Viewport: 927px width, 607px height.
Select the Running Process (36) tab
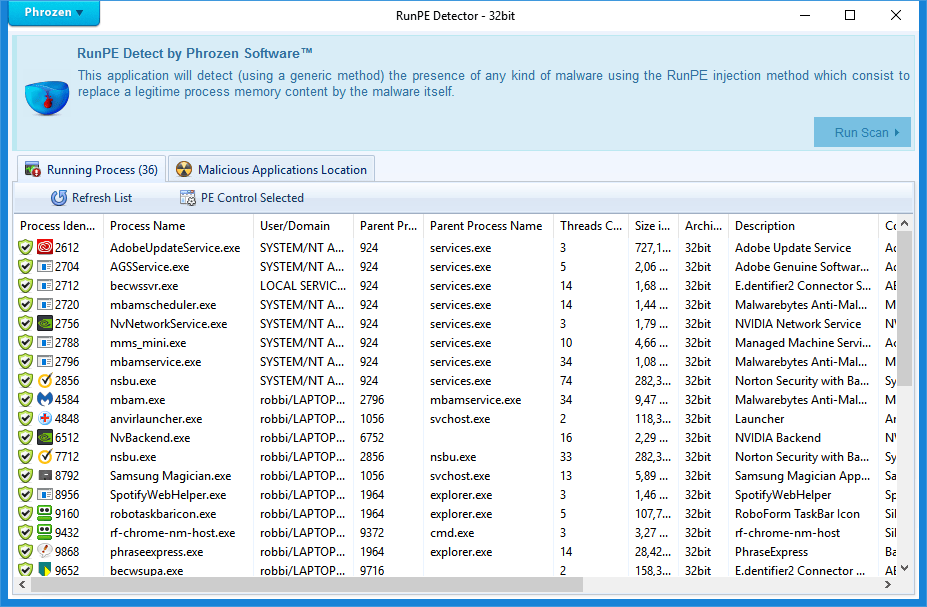tap(91, 170)
